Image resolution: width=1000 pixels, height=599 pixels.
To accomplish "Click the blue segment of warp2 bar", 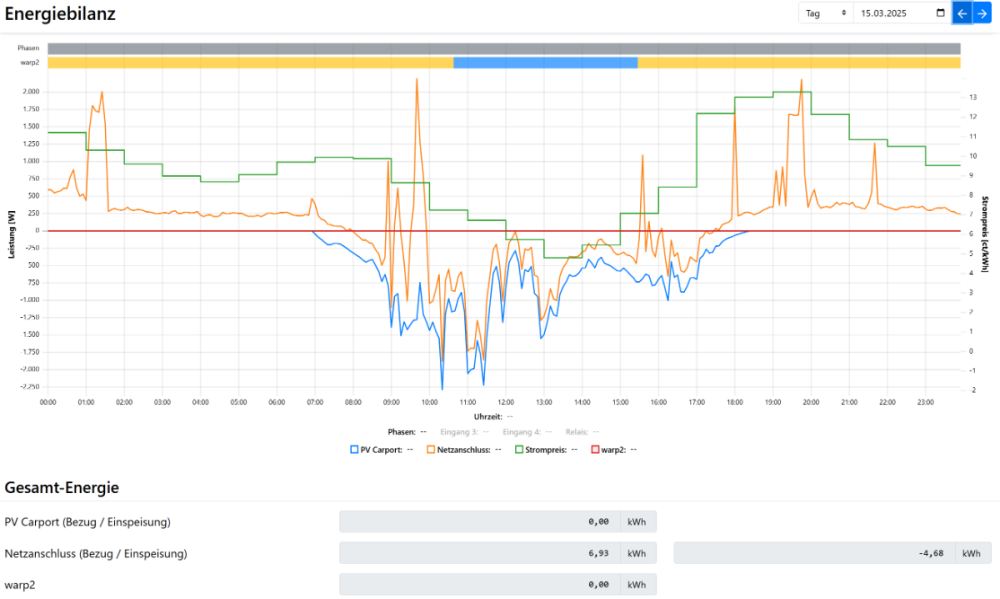I will 545,63.
